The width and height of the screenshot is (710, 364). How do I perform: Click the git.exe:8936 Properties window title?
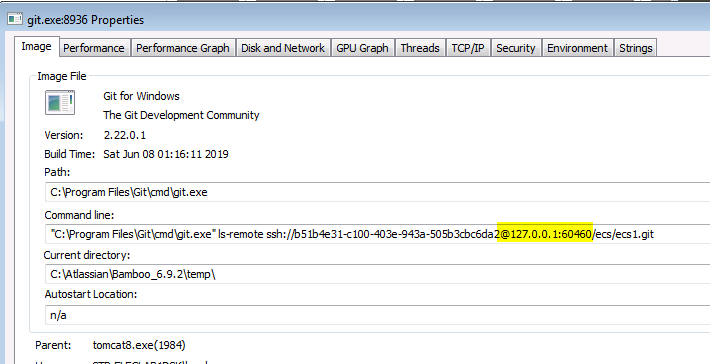[x=86, y=20]
